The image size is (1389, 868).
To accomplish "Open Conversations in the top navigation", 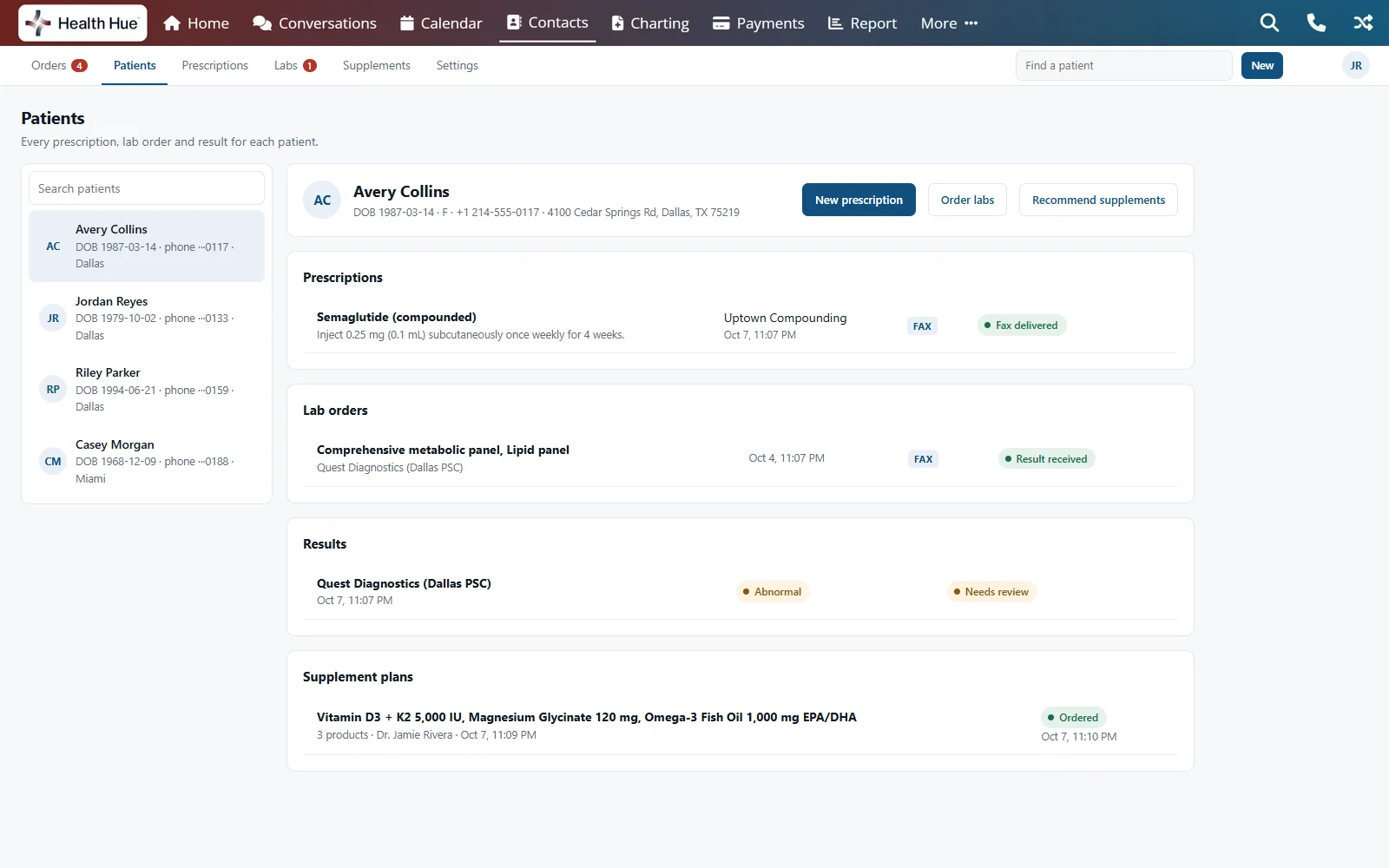I will click(314, 23).
